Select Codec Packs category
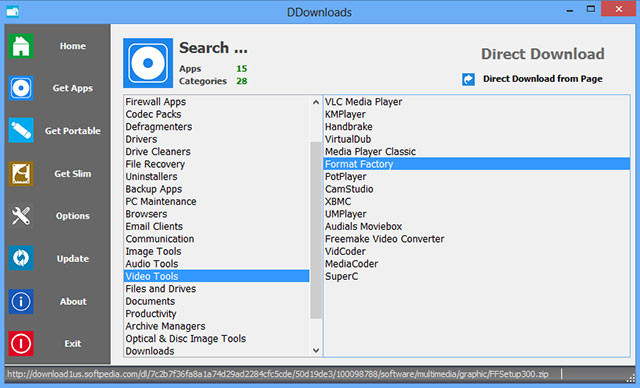The image size is (640, 388). point(217,114)
